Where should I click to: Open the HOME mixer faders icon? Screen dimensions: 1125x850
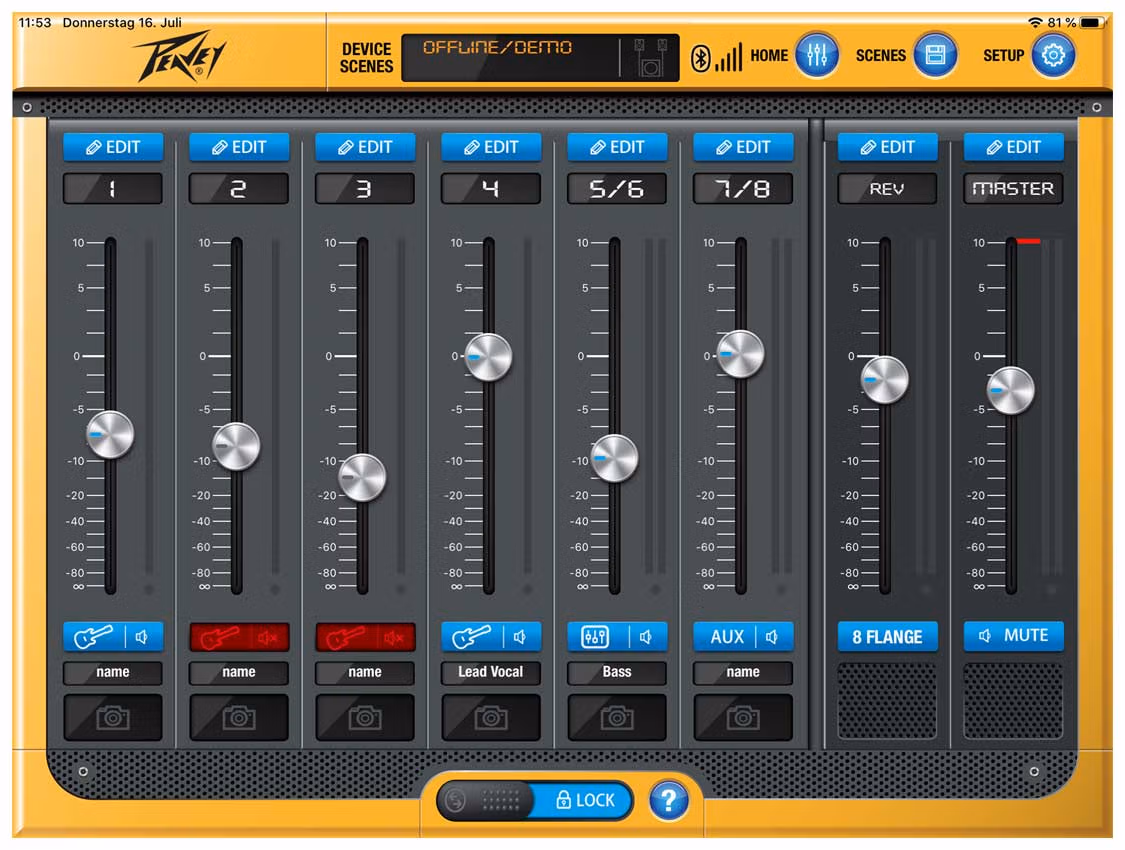click(x=817, y=55)
